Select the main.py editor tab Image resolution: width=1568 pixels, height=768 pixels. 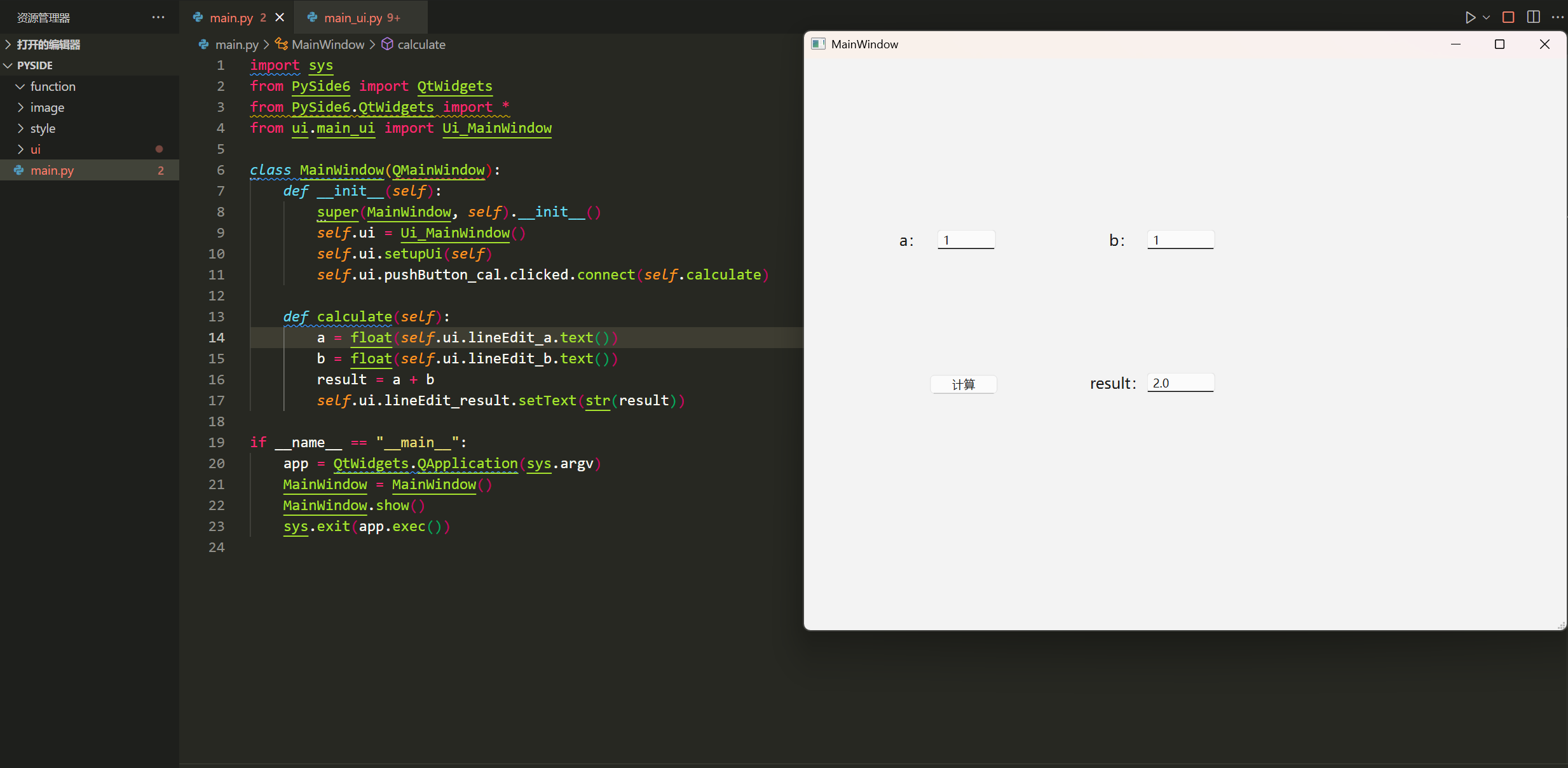[x=231, y=18]
